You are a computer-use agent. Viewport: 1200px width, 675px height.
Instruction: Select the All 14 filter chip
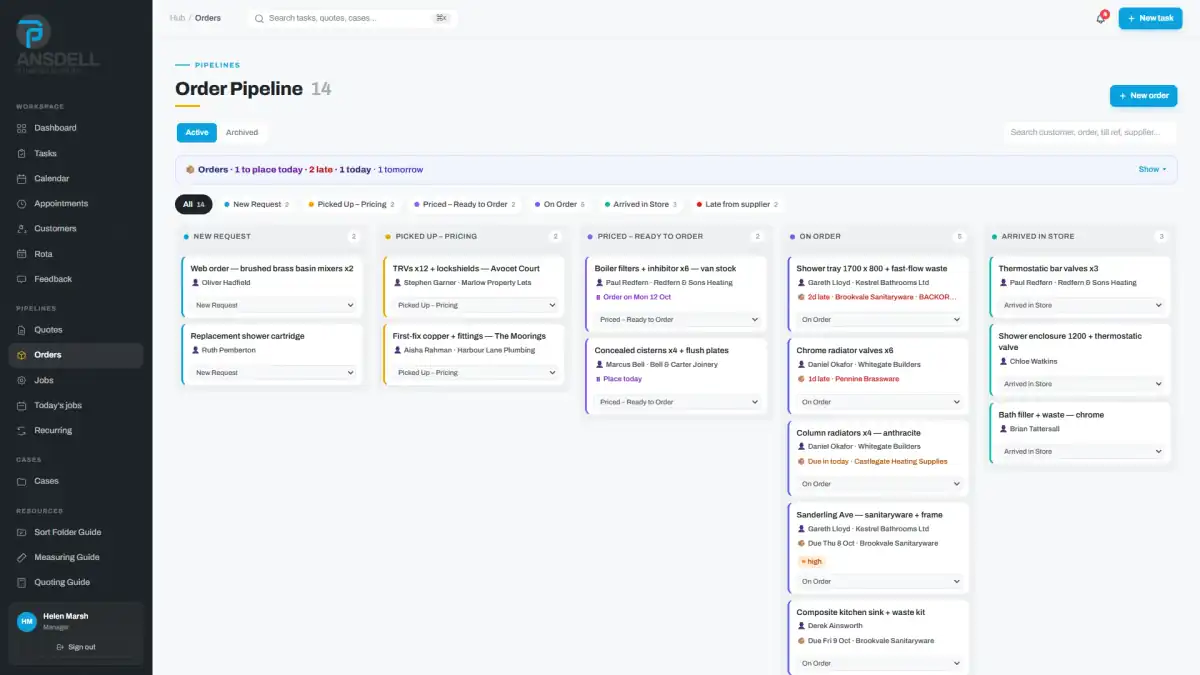tap(193, 204)
